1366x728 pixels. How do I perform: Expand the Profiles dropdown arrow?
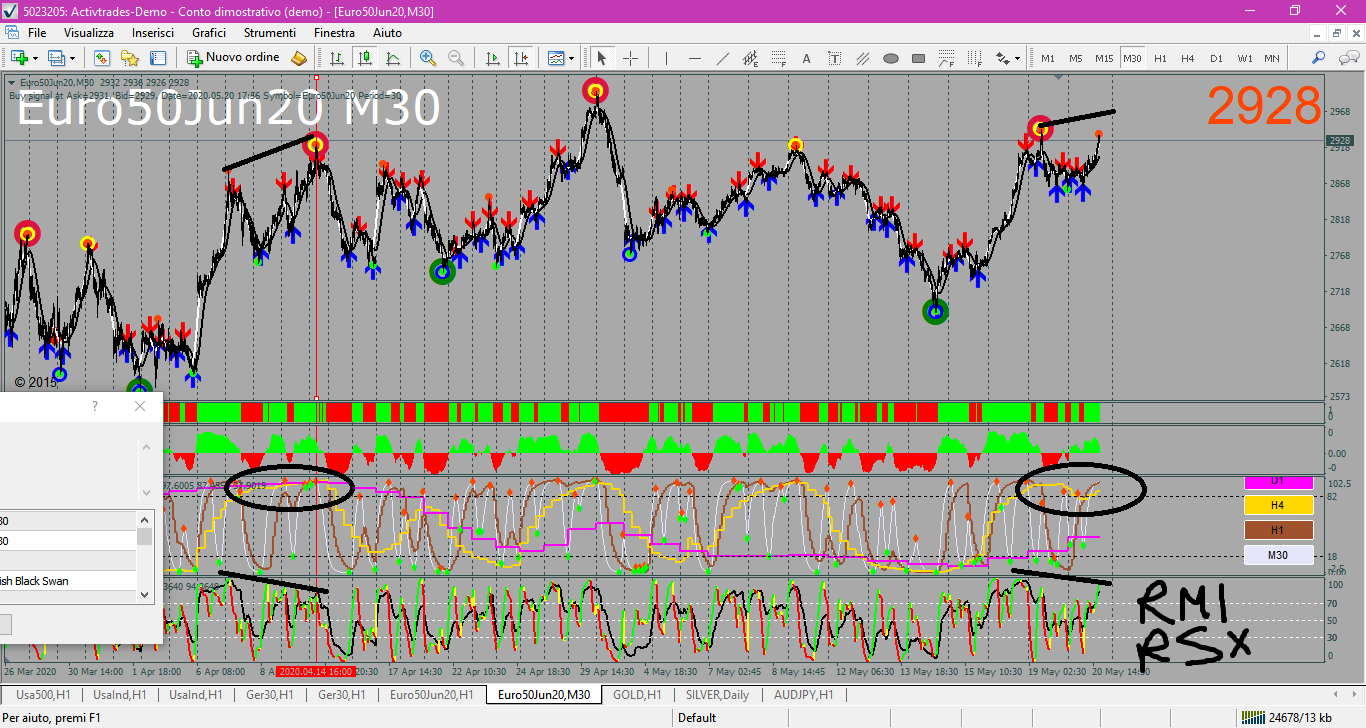tap(72, 58)
